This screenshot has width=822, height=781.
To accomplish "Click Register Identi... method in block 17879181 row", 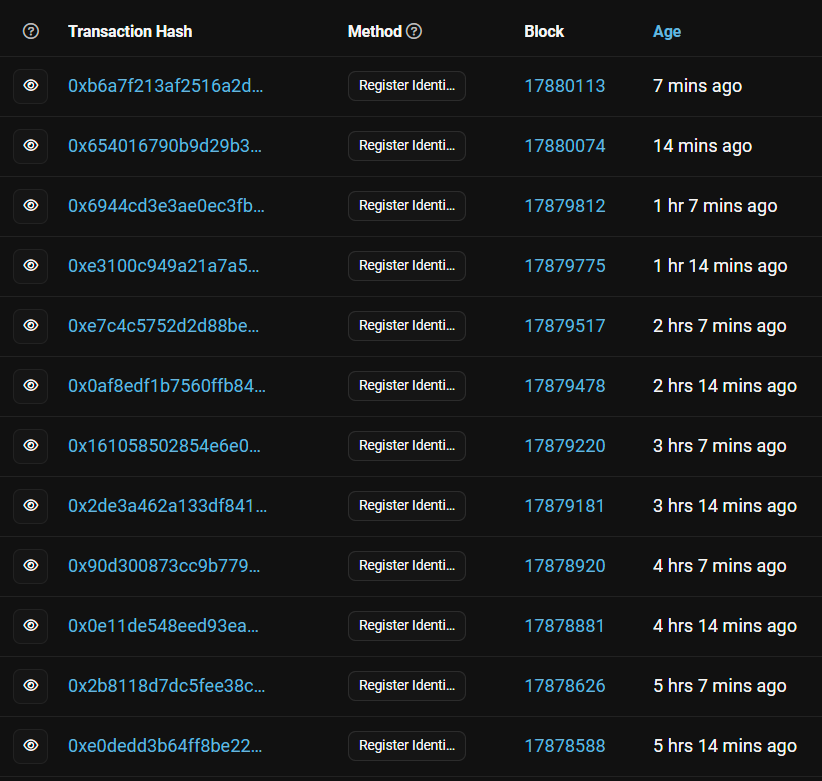I will 407,506.
